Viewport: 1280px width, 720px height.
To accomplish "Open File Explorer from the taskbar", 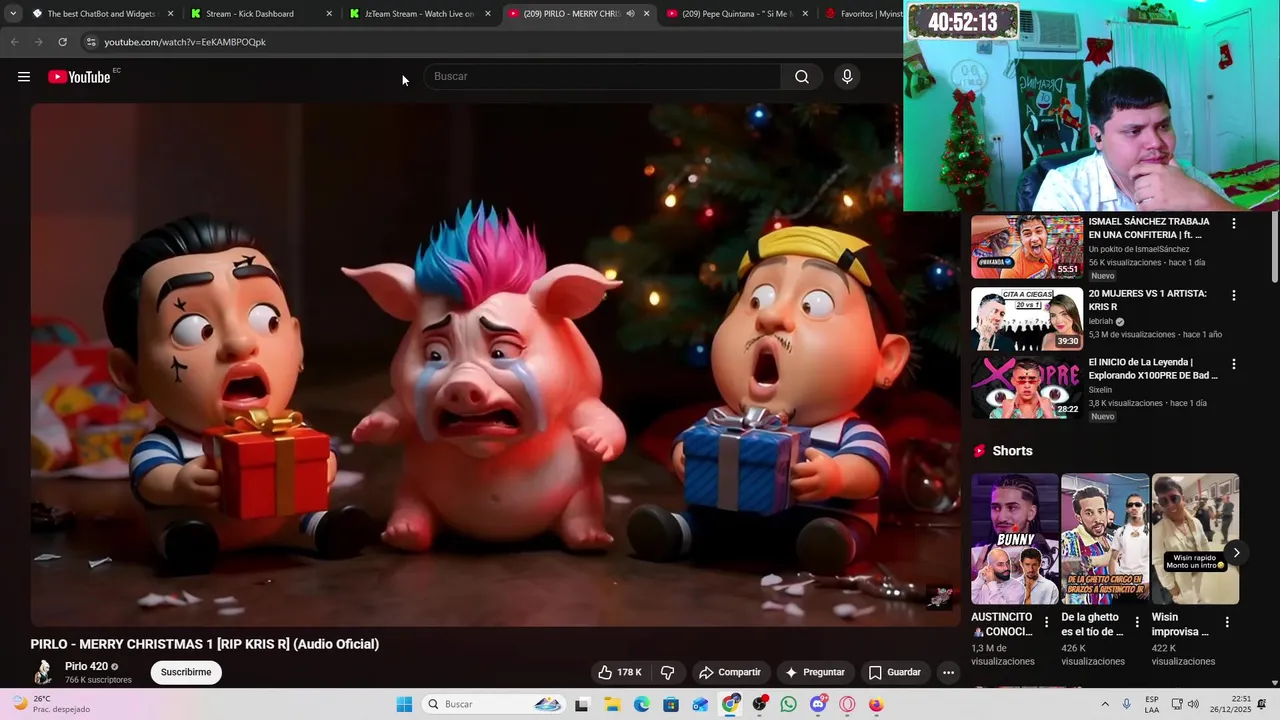I will point(612,704).
